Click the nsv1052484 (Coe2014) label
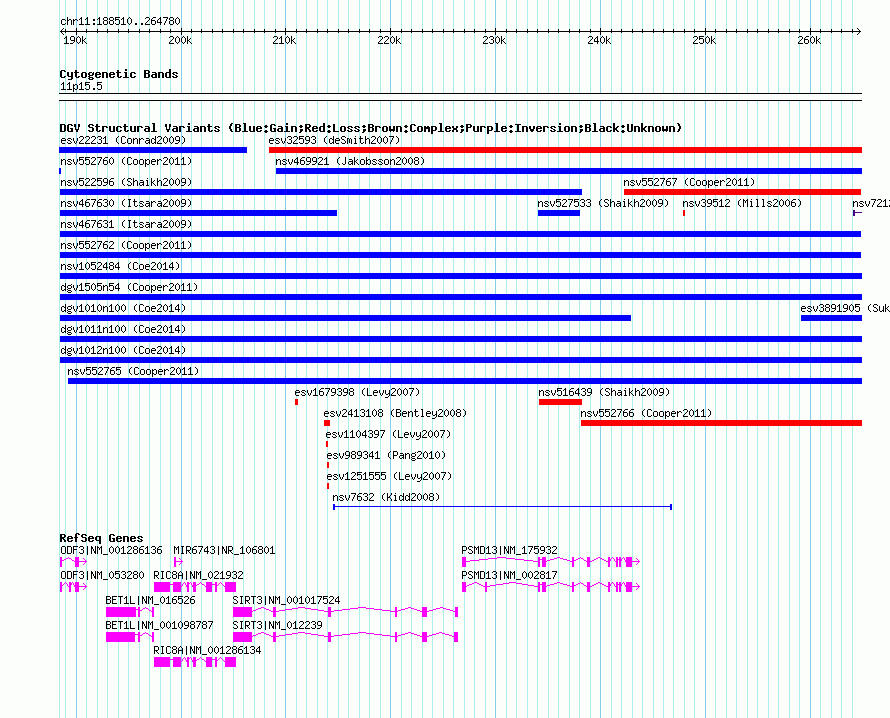 [x=120, y=266]
